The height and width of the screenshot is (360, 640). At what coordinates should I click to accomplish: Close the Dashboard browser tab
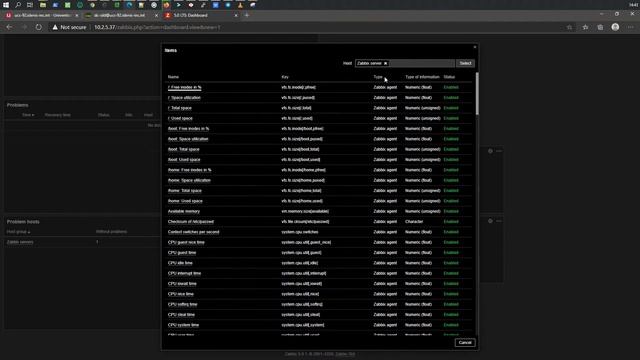[236, 15]
